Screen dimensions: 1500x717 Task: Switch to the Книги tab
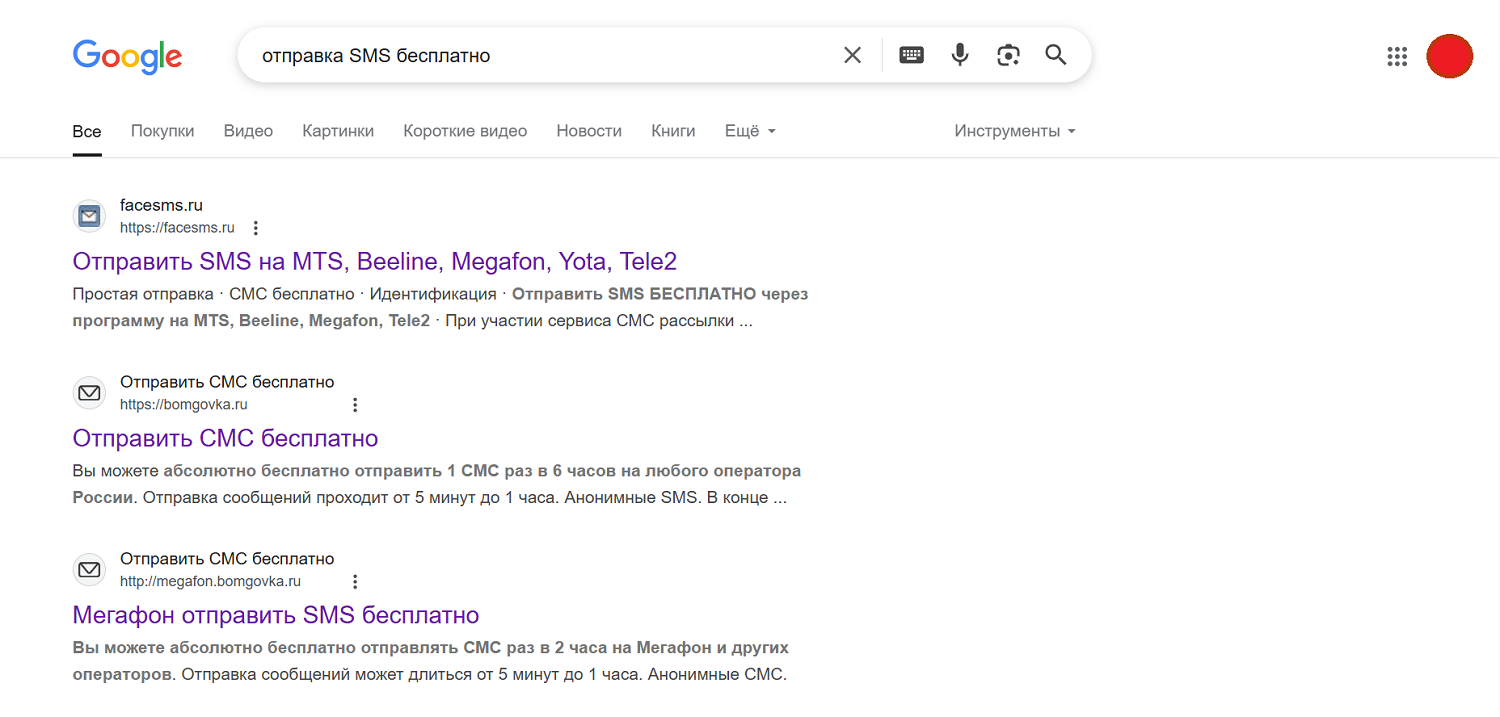673,131
